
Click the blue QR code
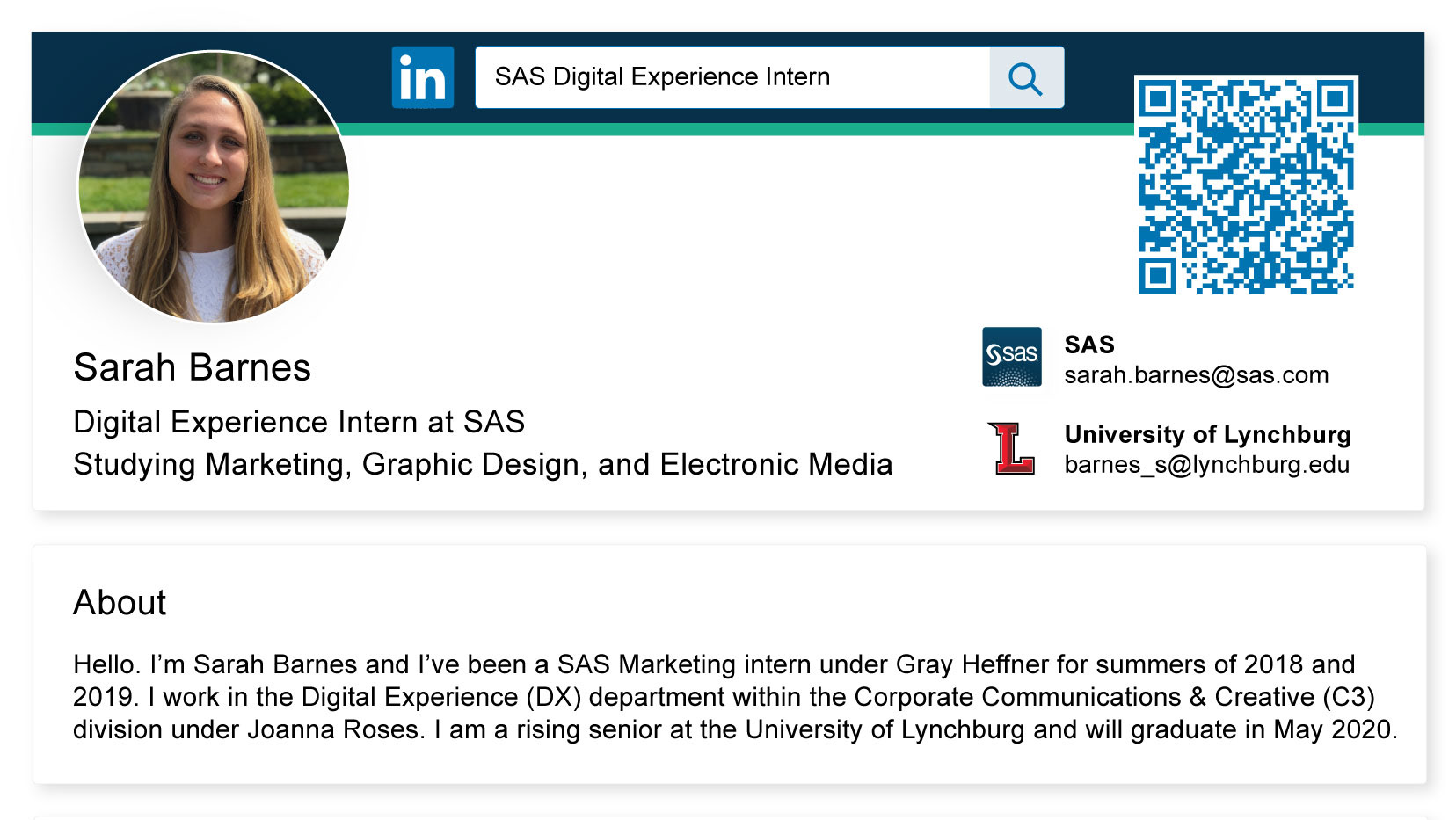[1246, 185]
